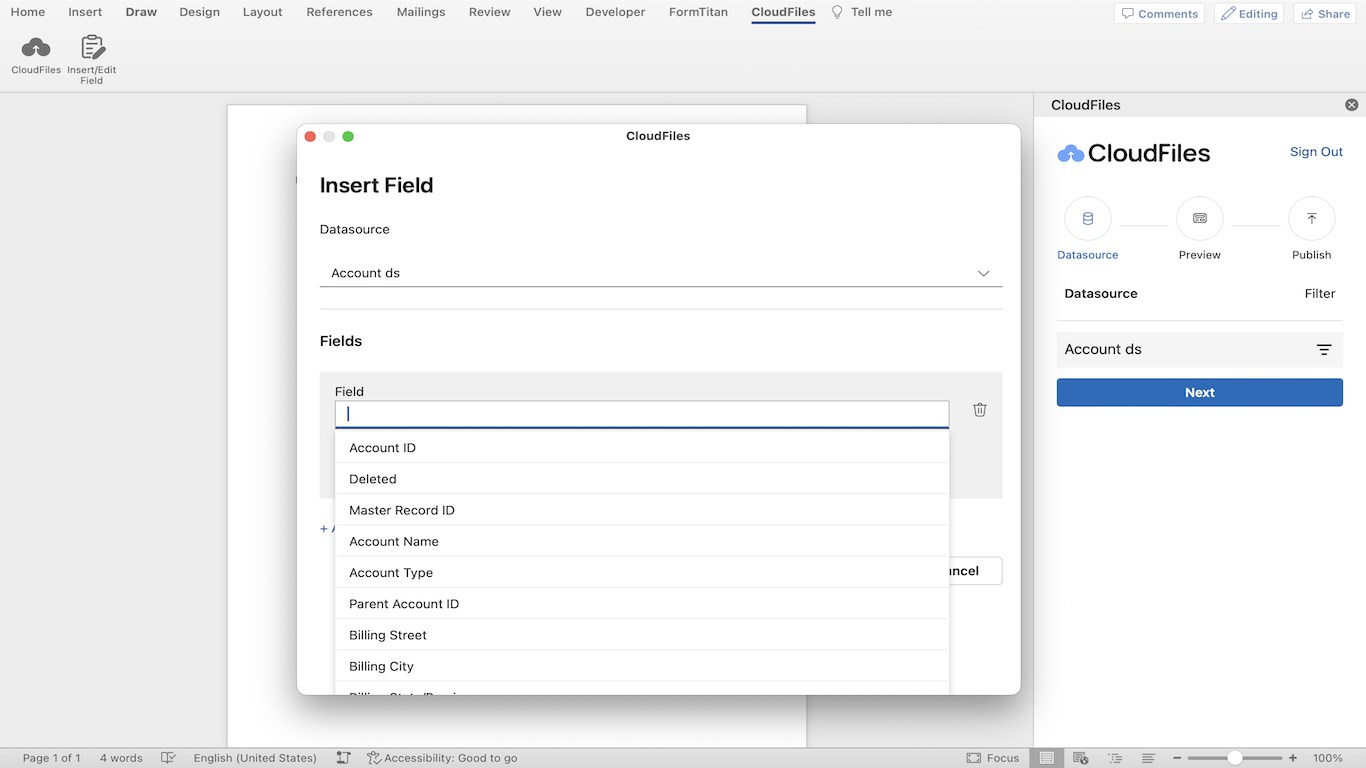
Task: Select Draft view icon
Action: coord(1149,758)
